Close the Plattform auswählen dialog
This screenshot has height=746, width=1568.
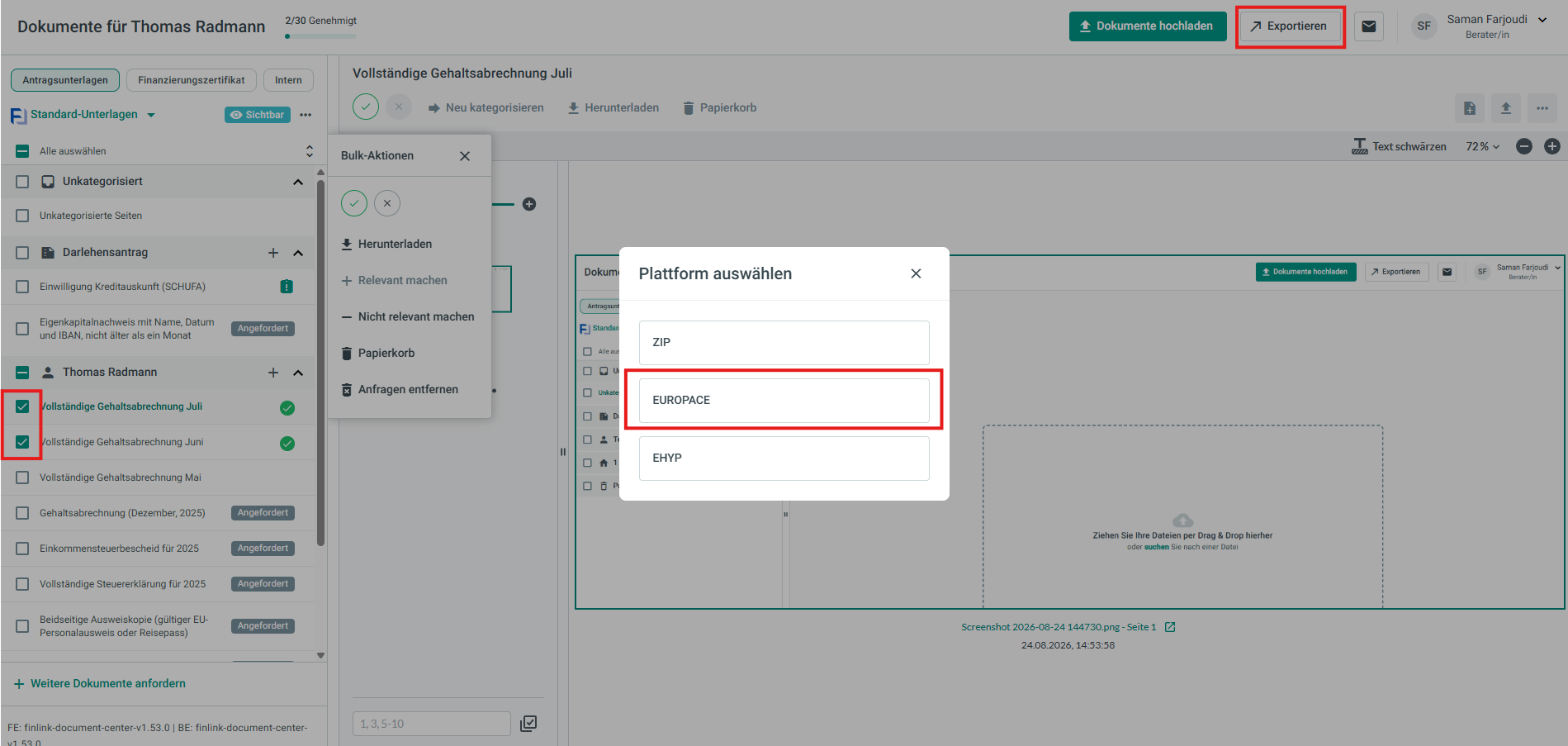pos(916,273)
